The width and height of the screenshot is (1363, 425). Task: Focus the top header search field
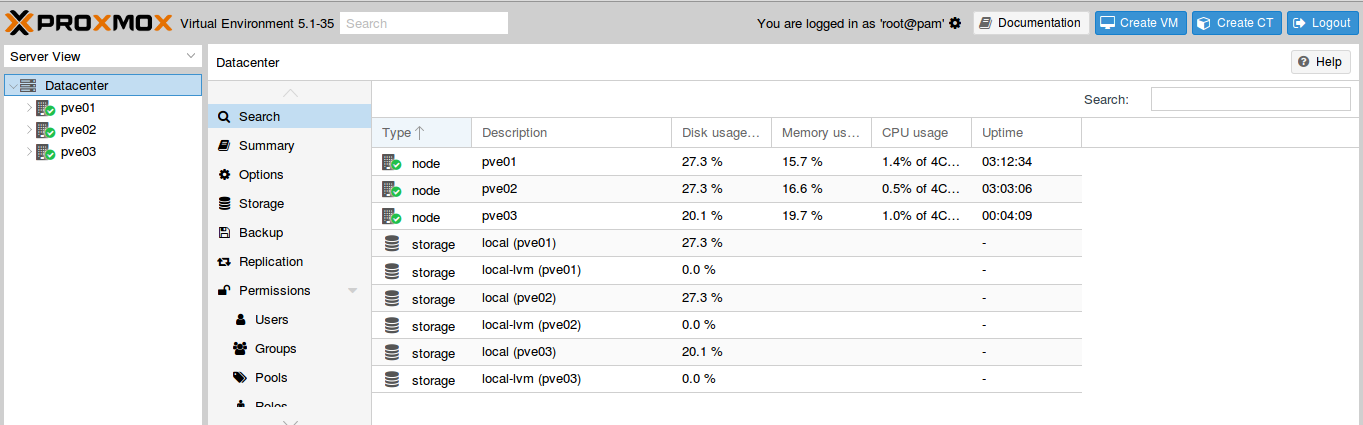tap(424, 23)
